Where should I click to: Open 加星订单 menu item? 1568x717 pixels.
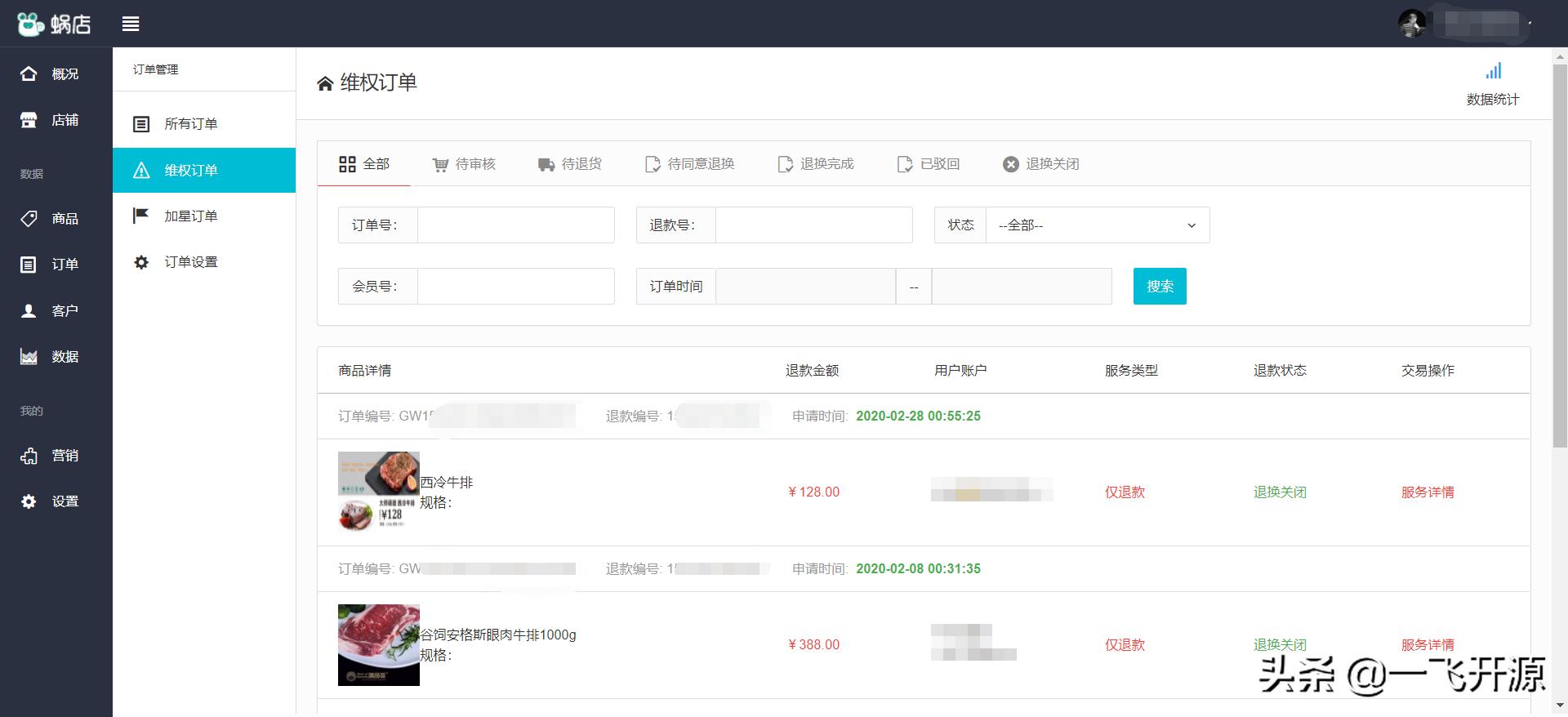[204, 216]
